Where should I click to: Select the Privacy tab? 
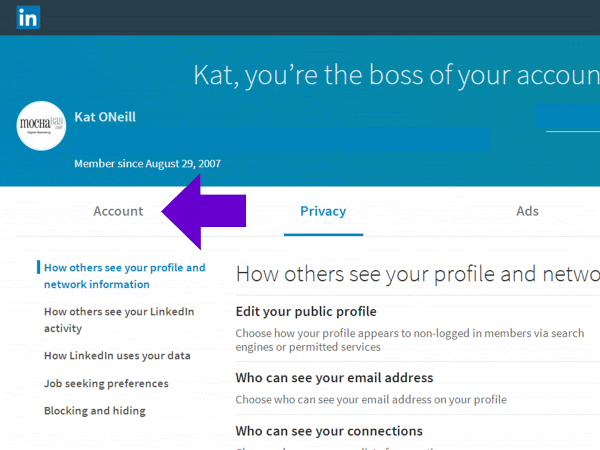[323, 211]
